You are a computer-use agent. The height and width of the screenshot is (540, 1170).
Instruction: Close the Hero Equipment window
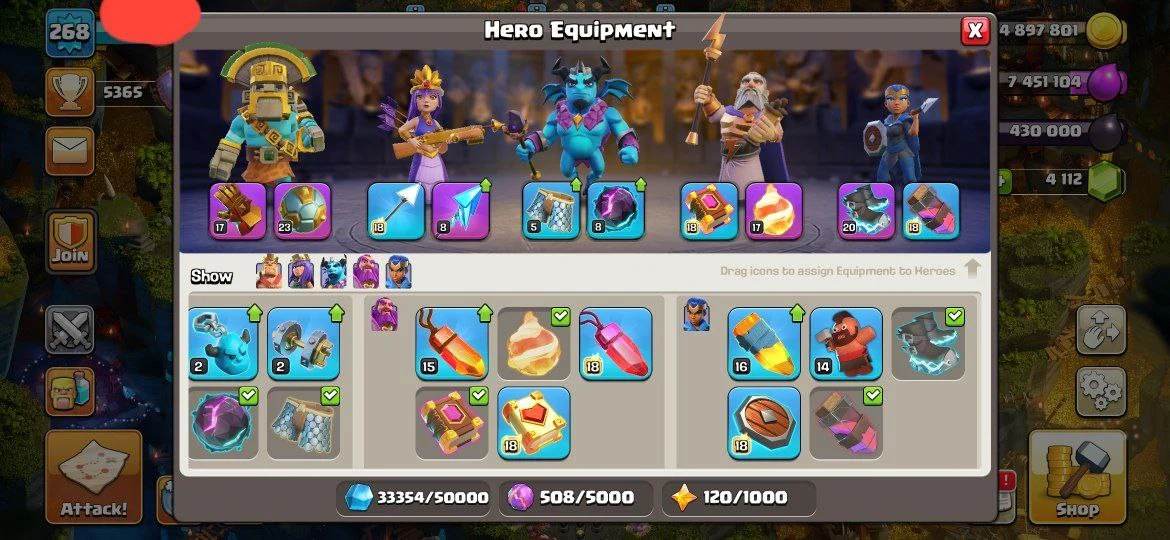pyautogui.click(x=975, y=31)
